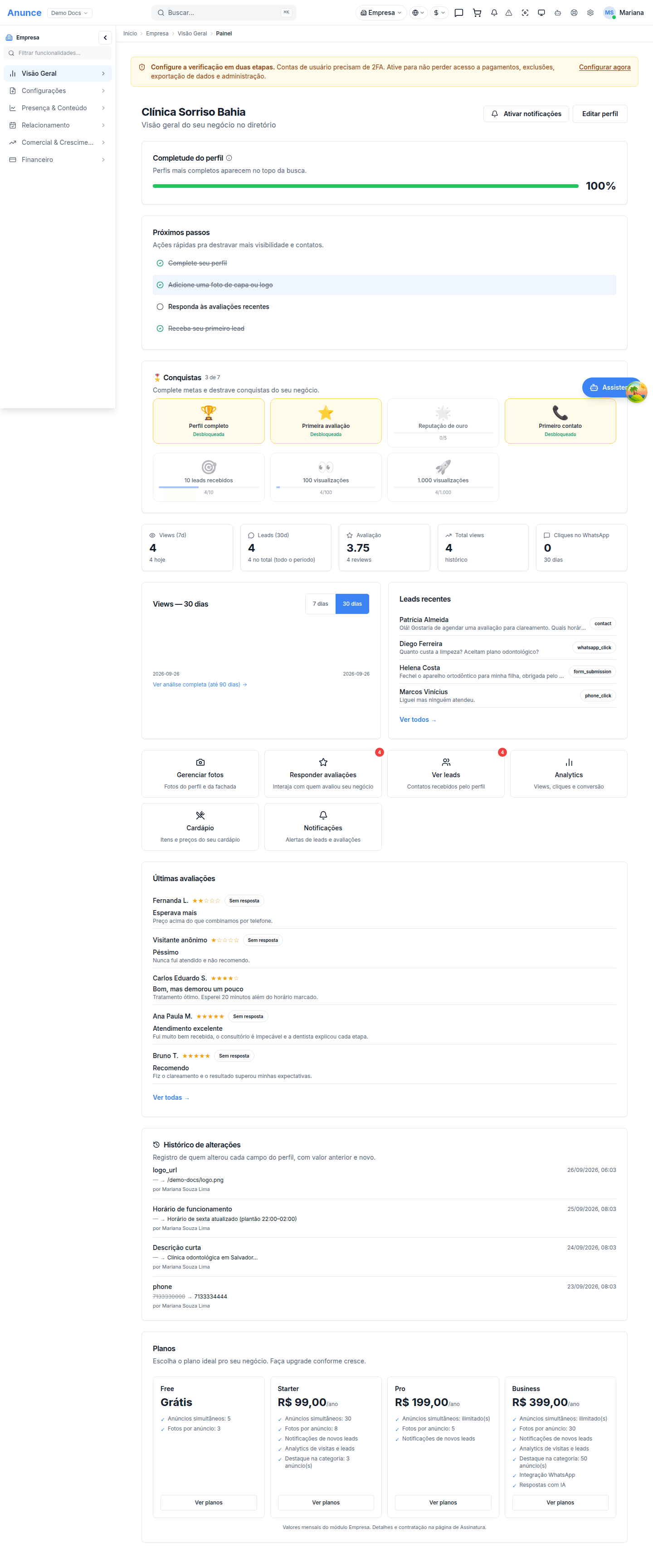653x1568 pixels.
Task: Click the Editar perfil button
Action: point(599,114)
